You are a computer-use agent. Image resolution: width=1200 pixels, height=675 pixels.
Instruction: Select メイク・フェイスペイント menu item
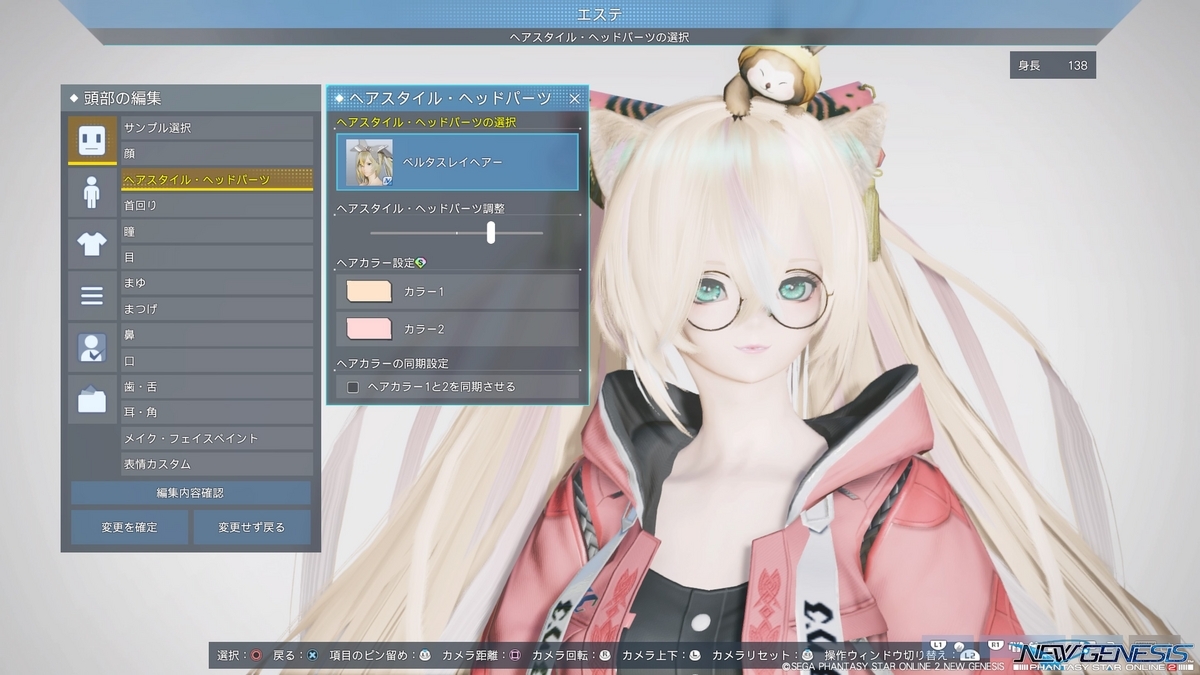(x=217, y=439)
